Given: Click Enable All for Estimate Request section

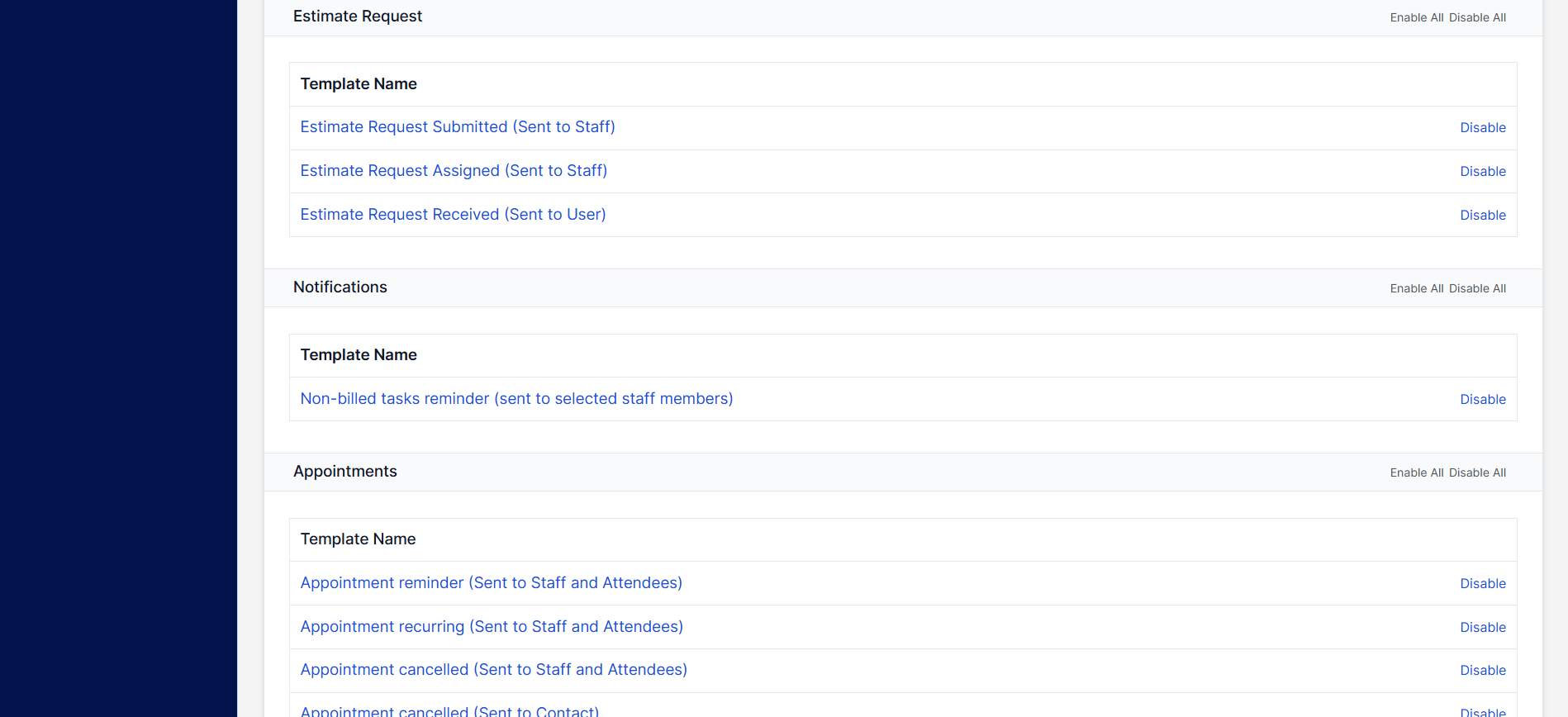Looking at the screenshot, I should [1417, 17].
